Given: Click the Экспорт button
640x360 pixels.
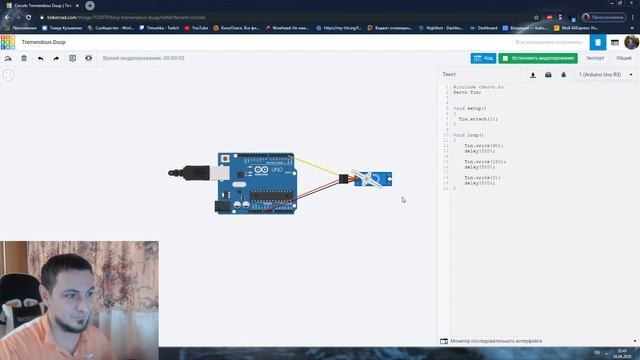Looking at the screenshot, I should [595, 58].
